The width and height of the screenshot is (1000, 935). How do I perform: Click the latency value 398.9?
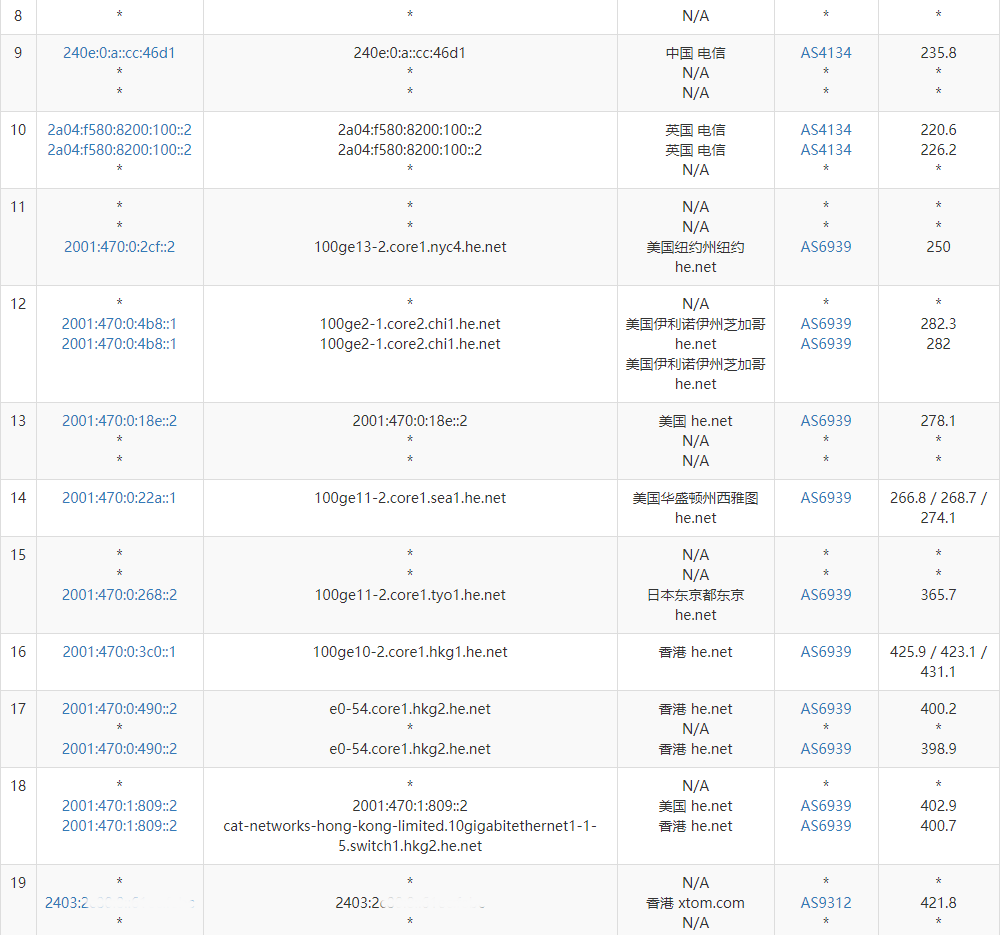pos(938,749)
